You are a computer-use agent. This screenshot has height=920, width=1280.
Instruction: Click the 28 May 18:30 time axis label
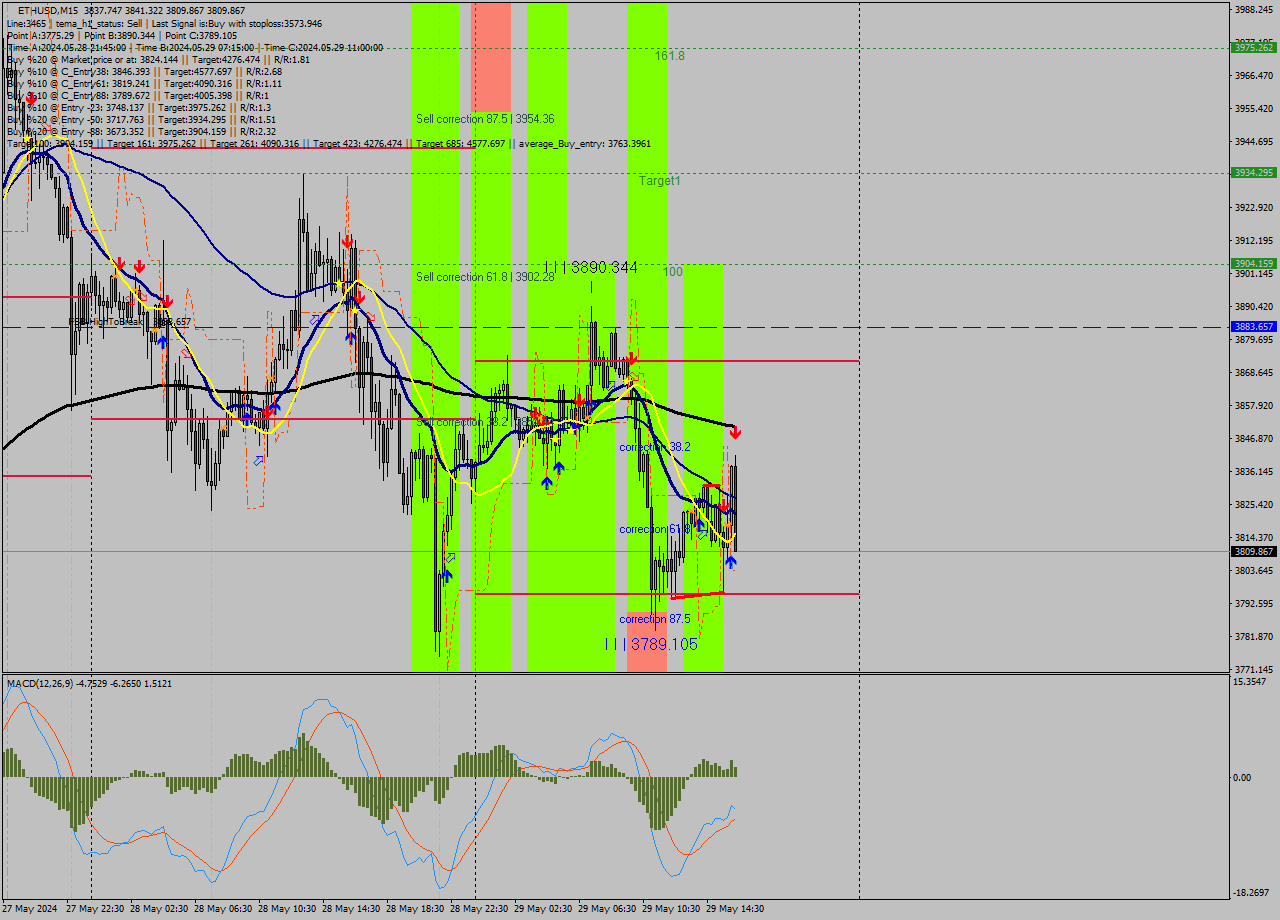(415, 909)
